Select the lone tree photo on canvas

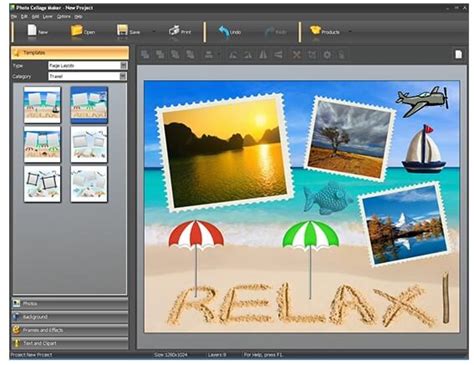[349, 138]
